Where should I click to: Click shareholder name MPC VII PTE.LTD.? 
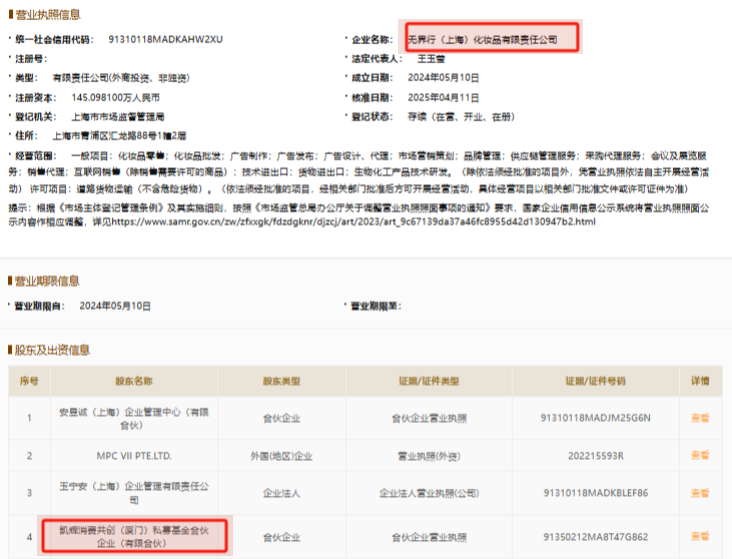134,456
